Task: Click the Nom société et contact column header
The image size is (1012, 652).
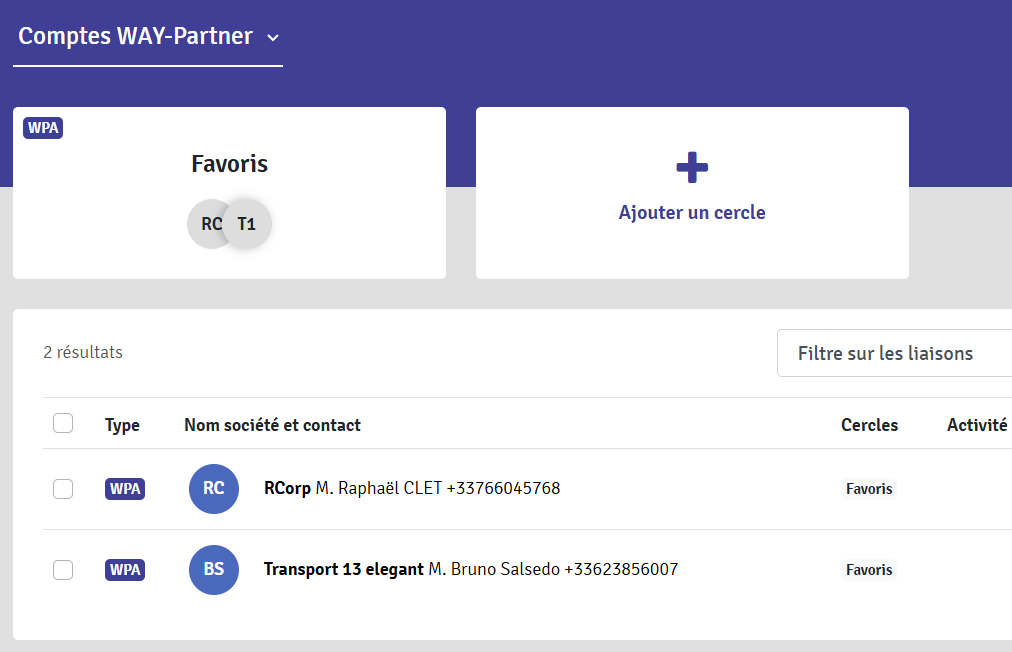Action: [x=272, y=425]
